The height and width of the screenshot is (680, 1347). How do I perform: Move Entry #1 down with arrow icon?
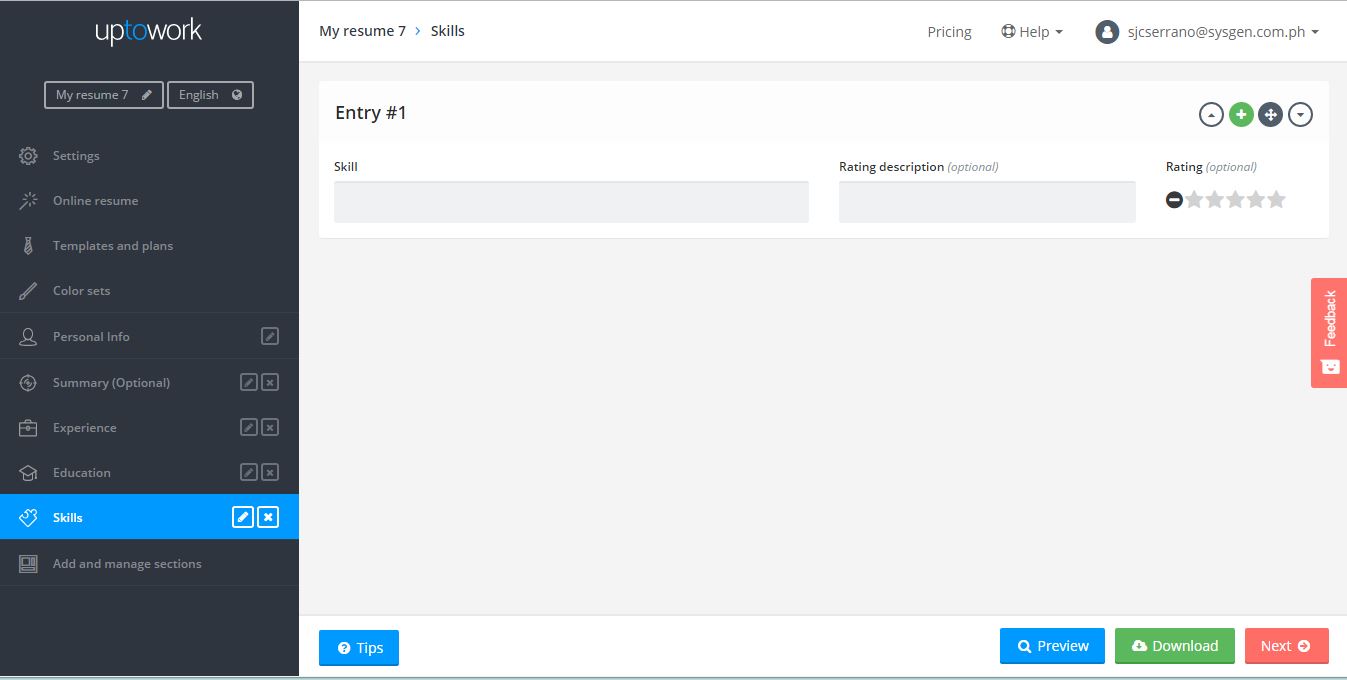[x=1300, y=115]
